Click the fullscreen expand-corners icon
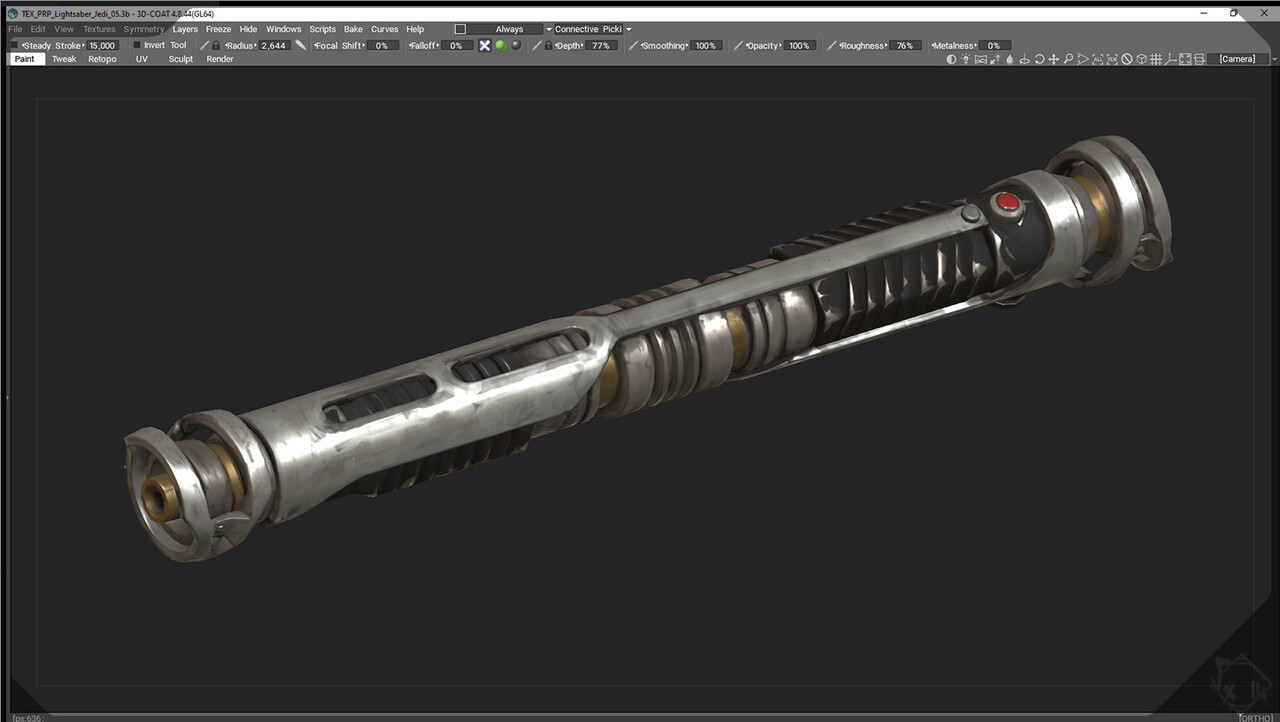The width and height of the screenshot is (1280, 722). click(x=1185, y=59)
